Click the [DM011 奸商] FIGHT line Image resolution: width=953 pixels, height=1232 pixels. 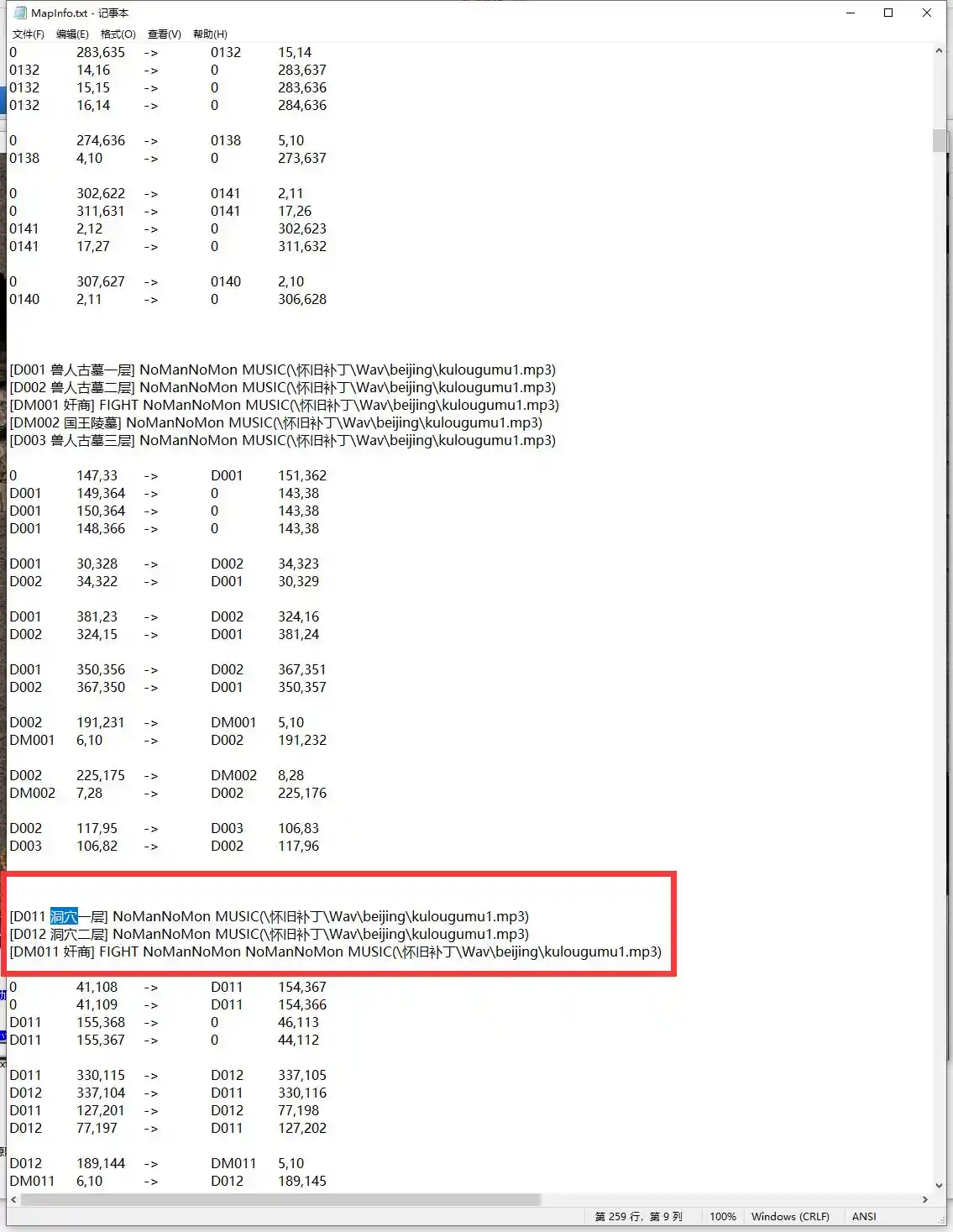click(x=336, y=952)
